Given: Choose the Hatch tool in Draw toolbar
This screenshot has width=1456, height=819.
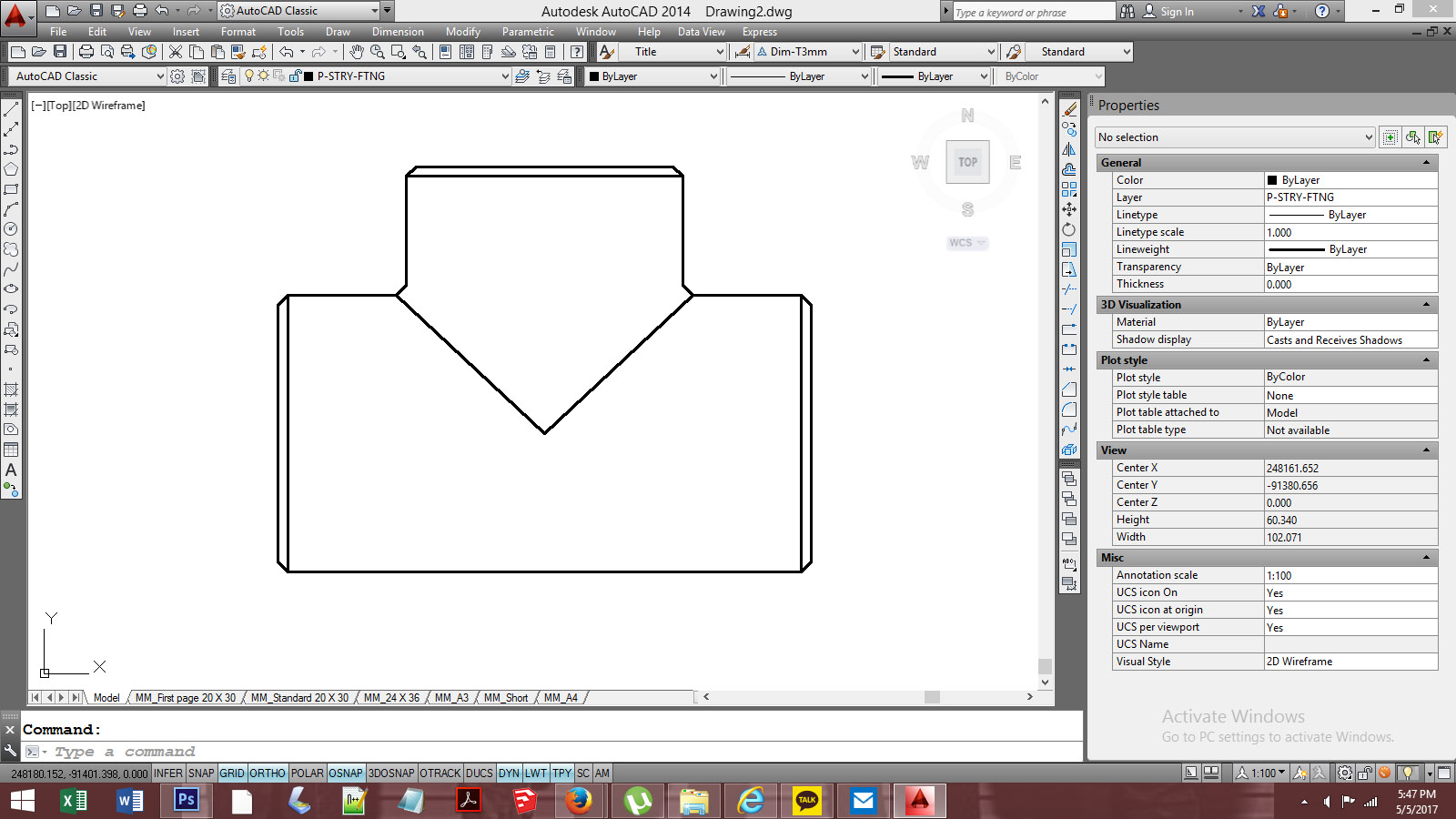Looking at the screenshot, I should pyautogui.click(x=11, y=389).
